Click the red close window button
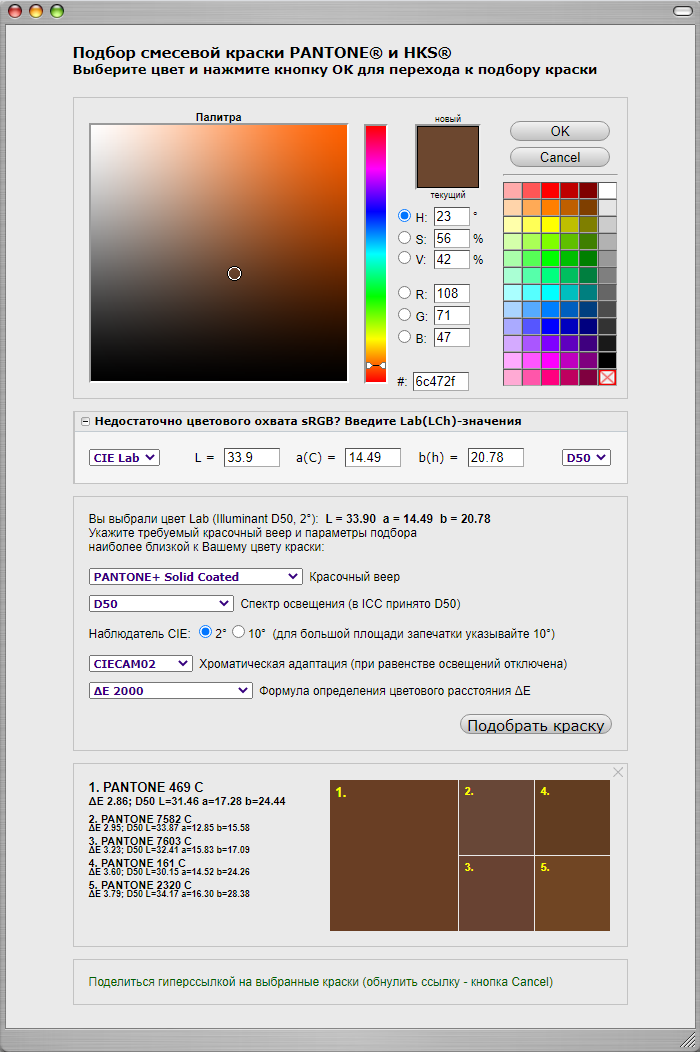This screenshot has width=700, height=1052. [x=15, y=11]
